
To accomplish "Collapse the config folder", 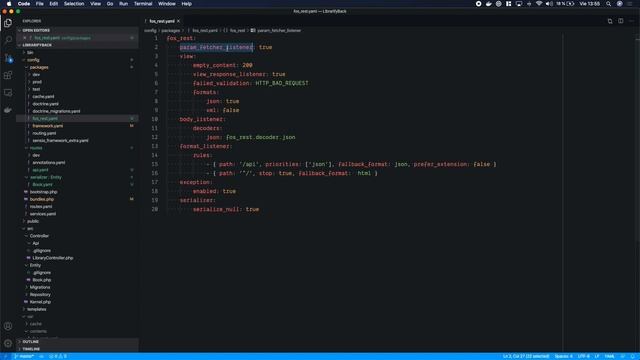I will coord(33,60).
